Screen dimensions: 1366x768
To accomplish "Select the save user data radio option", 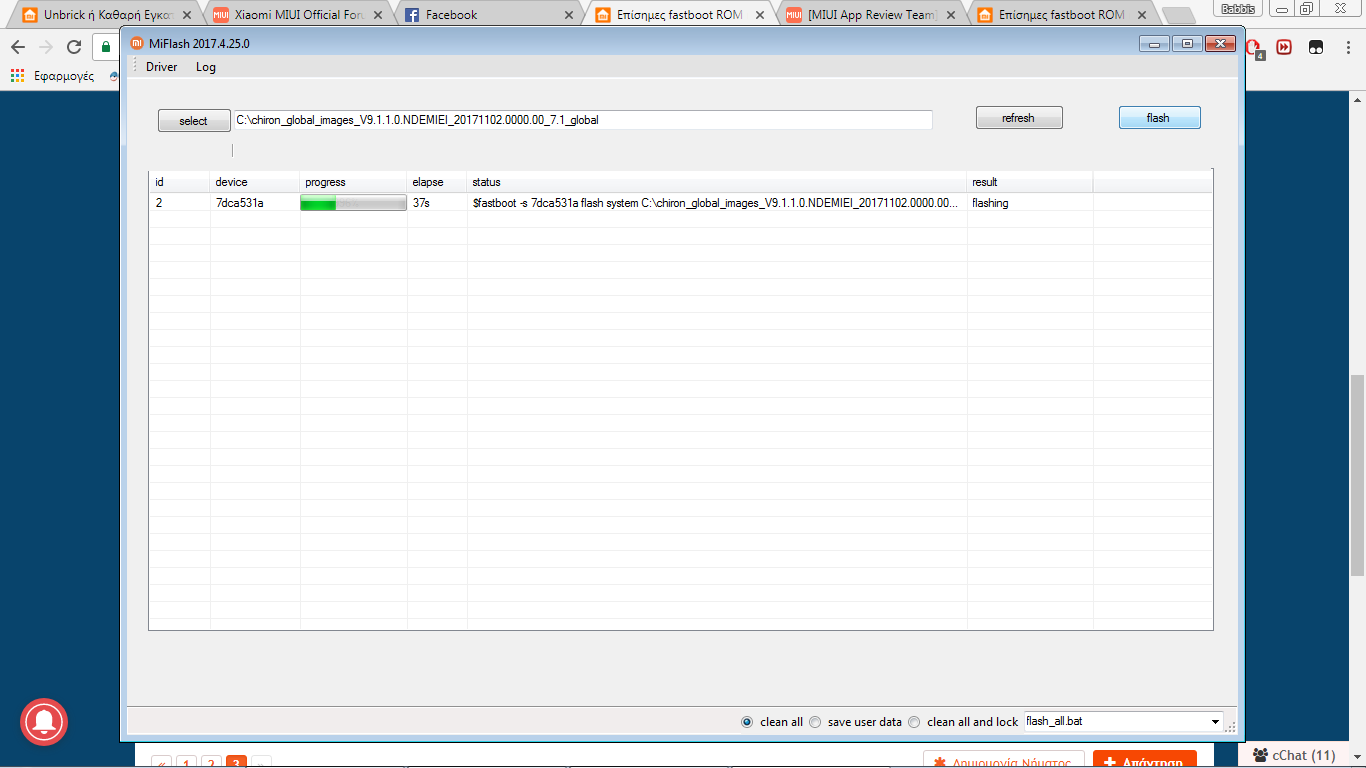I will [815, 722].
